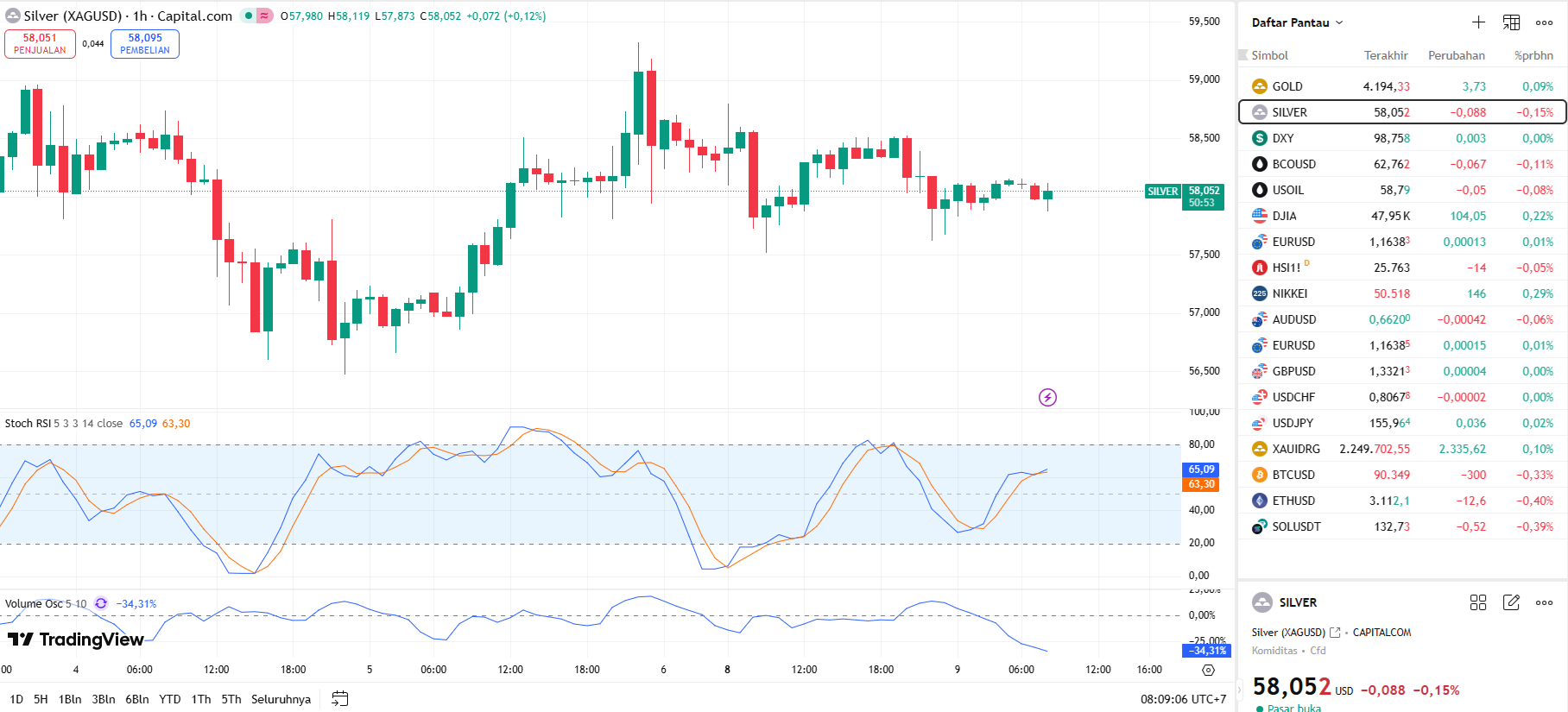Viewport: 1568px width, 712px height.
Task: Expand the Daftar Pantau watchlist dropdown
Action: pyautogui.click(x=1339, y=22)
